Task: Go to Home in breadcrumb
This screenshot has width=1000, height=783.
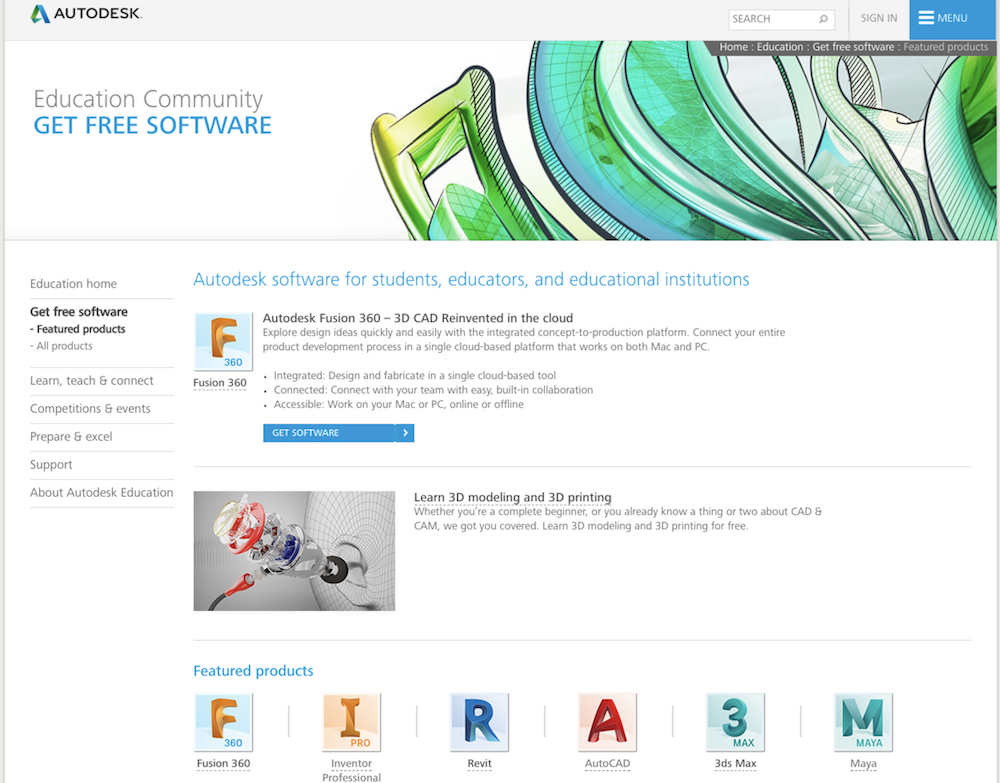Action: coord(733,47)
